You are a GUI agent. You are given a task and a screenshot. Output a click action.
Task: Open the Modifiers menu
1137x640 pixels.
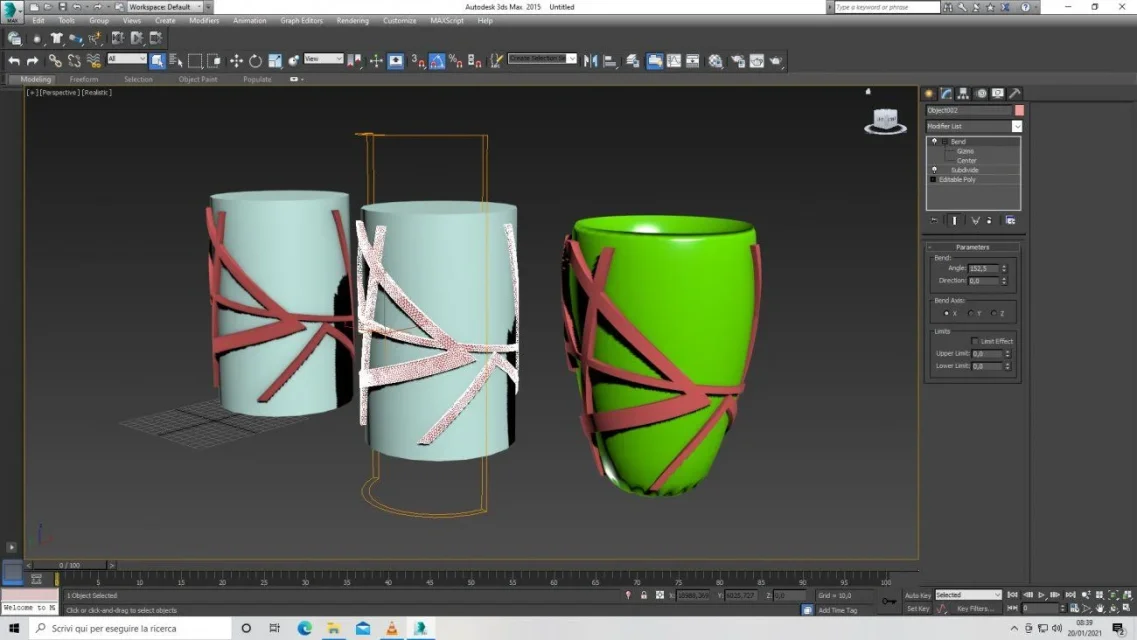204,20
